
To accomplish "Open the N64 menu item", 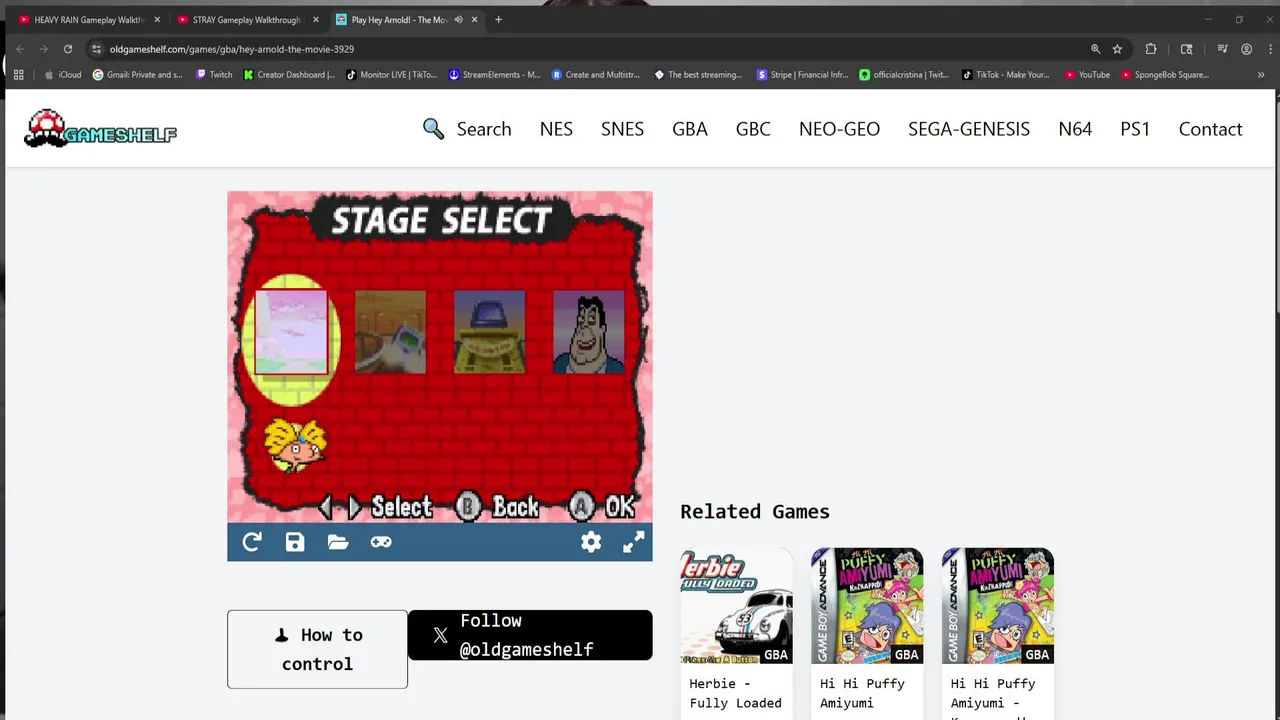I will coord(1075,129).
